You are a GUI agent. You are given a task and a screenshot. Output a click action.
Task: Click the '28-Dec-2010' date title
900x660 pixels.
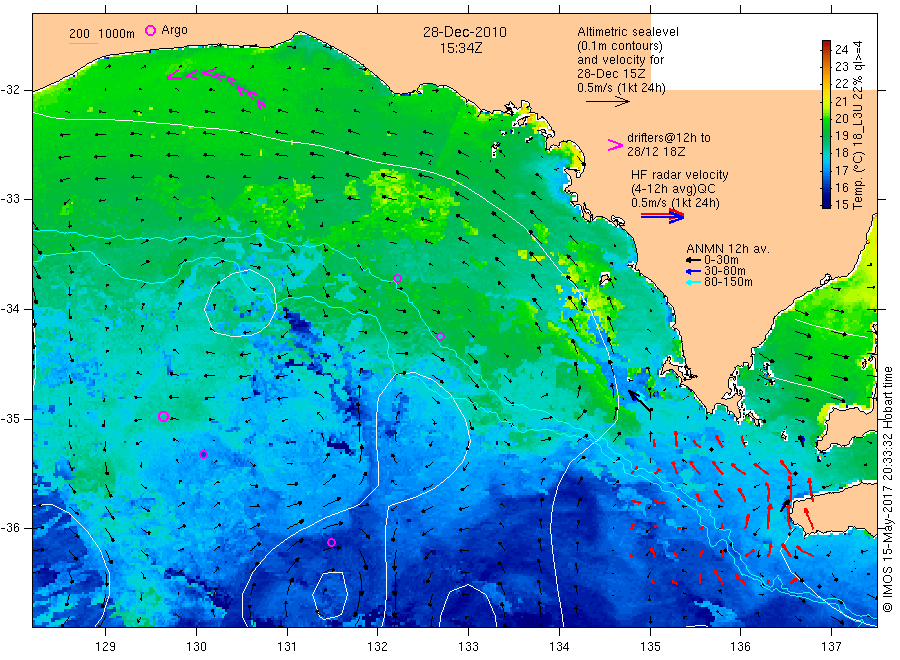[x=465, y=33]
